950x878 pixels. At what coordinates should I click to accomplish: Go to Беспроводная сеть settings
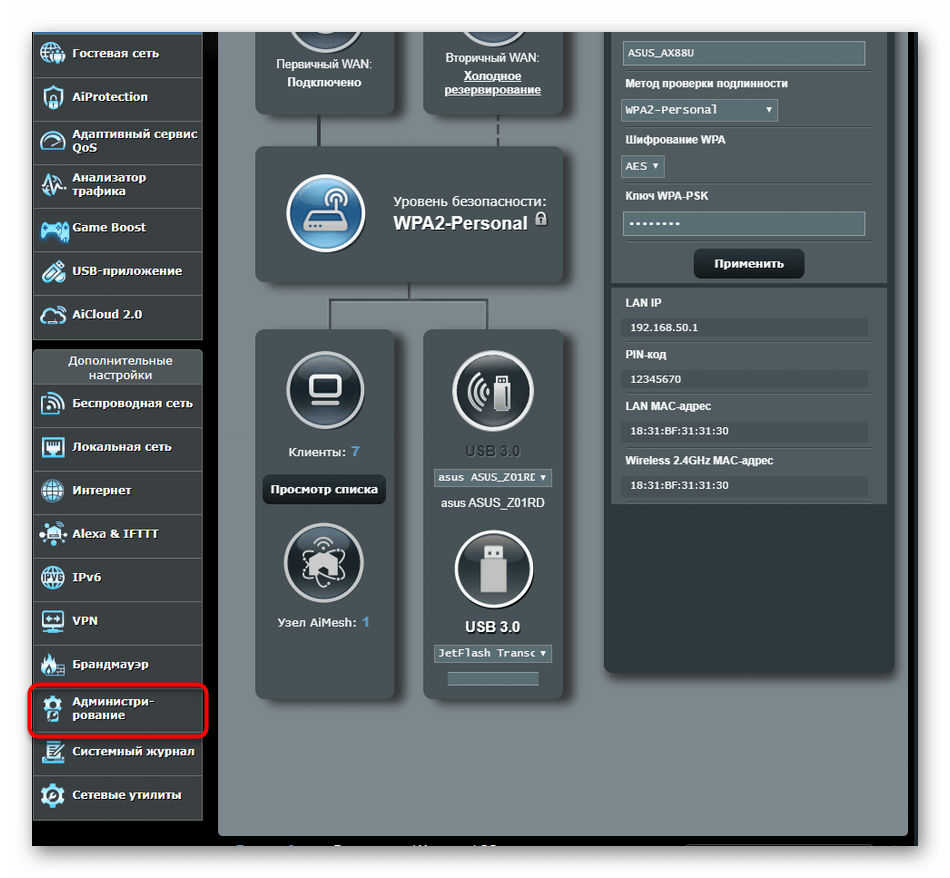(x=118, y=404)
